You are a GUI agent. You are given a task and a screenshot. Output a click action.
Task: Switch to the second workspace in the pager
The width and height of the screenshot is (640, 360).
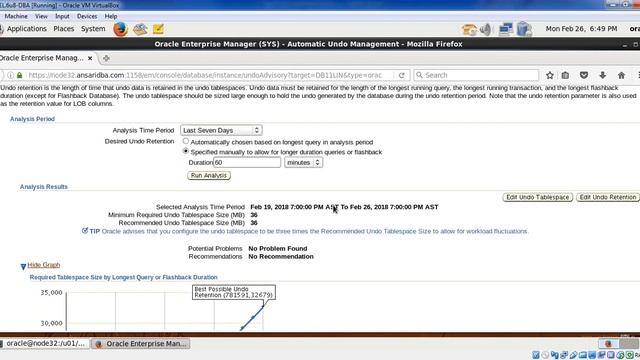click(629, 343)
